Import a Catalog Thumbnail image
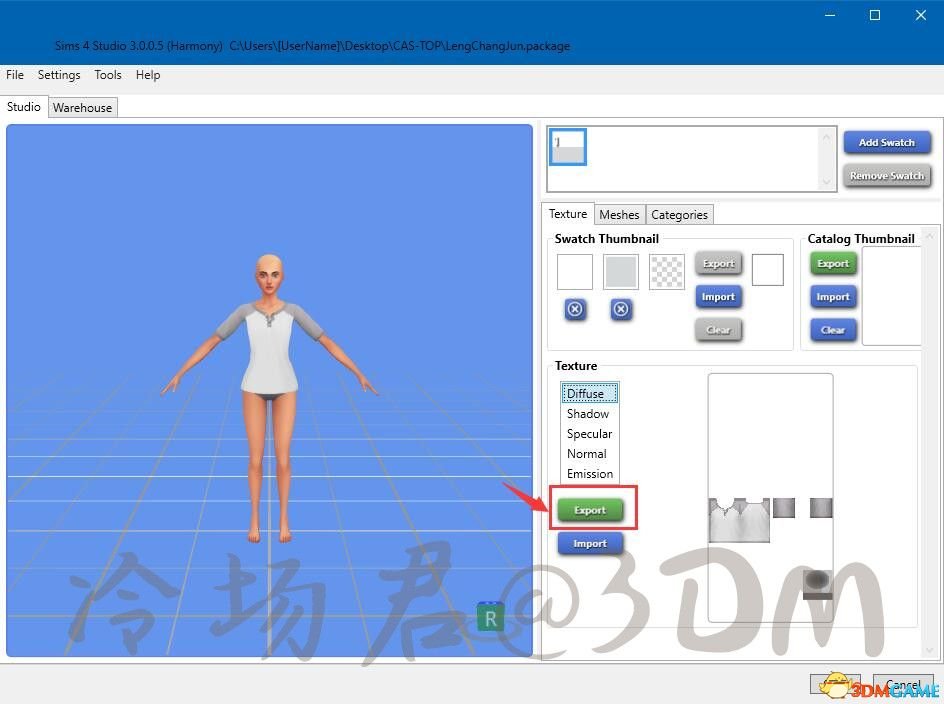Screen dimensions: 944x704 [x=833, y=297]
